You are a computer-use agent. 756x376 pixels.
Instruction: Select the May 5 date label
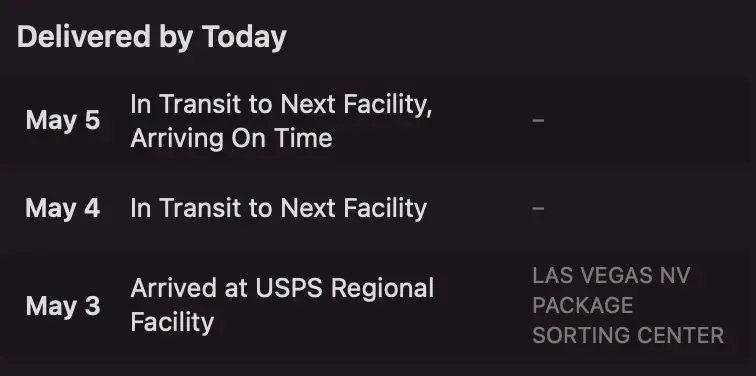[x=63, y=120]
